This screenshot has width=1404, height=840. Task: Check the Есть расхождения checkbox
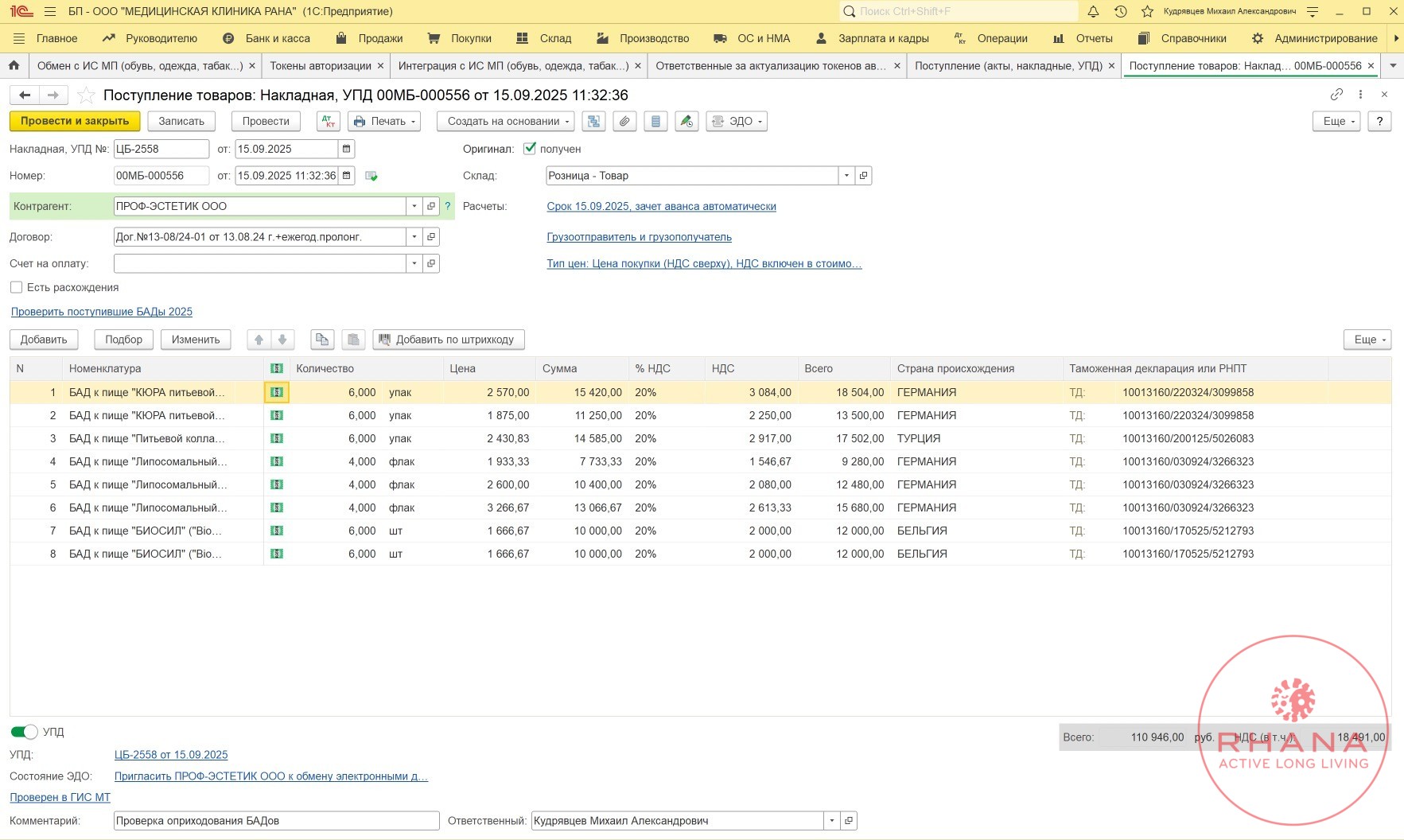[16, 287]
